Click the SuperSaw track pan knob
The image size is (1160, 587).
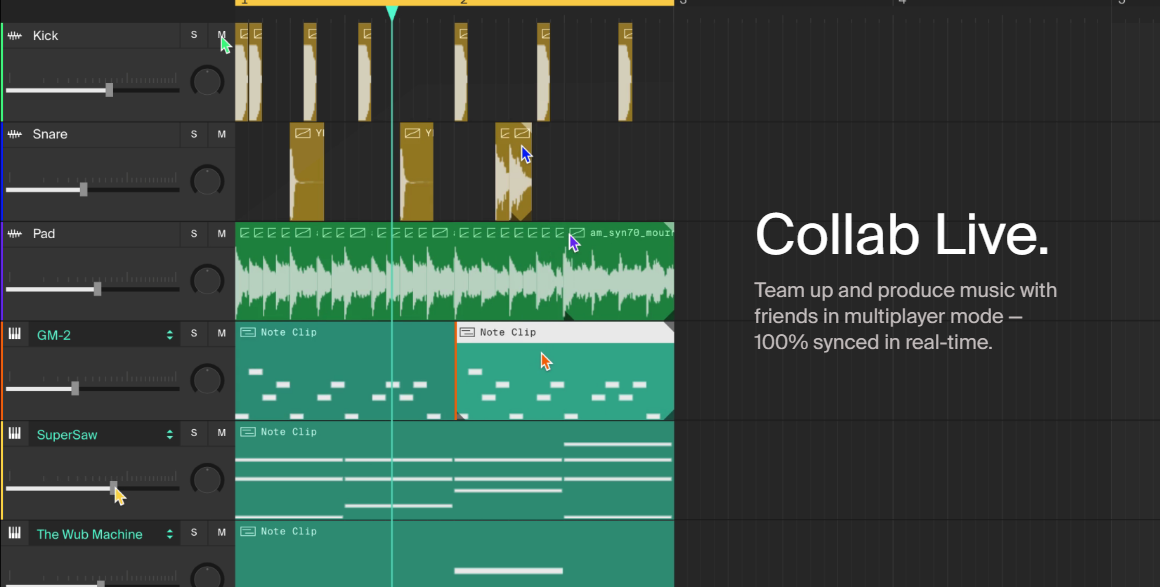(207, 479)
